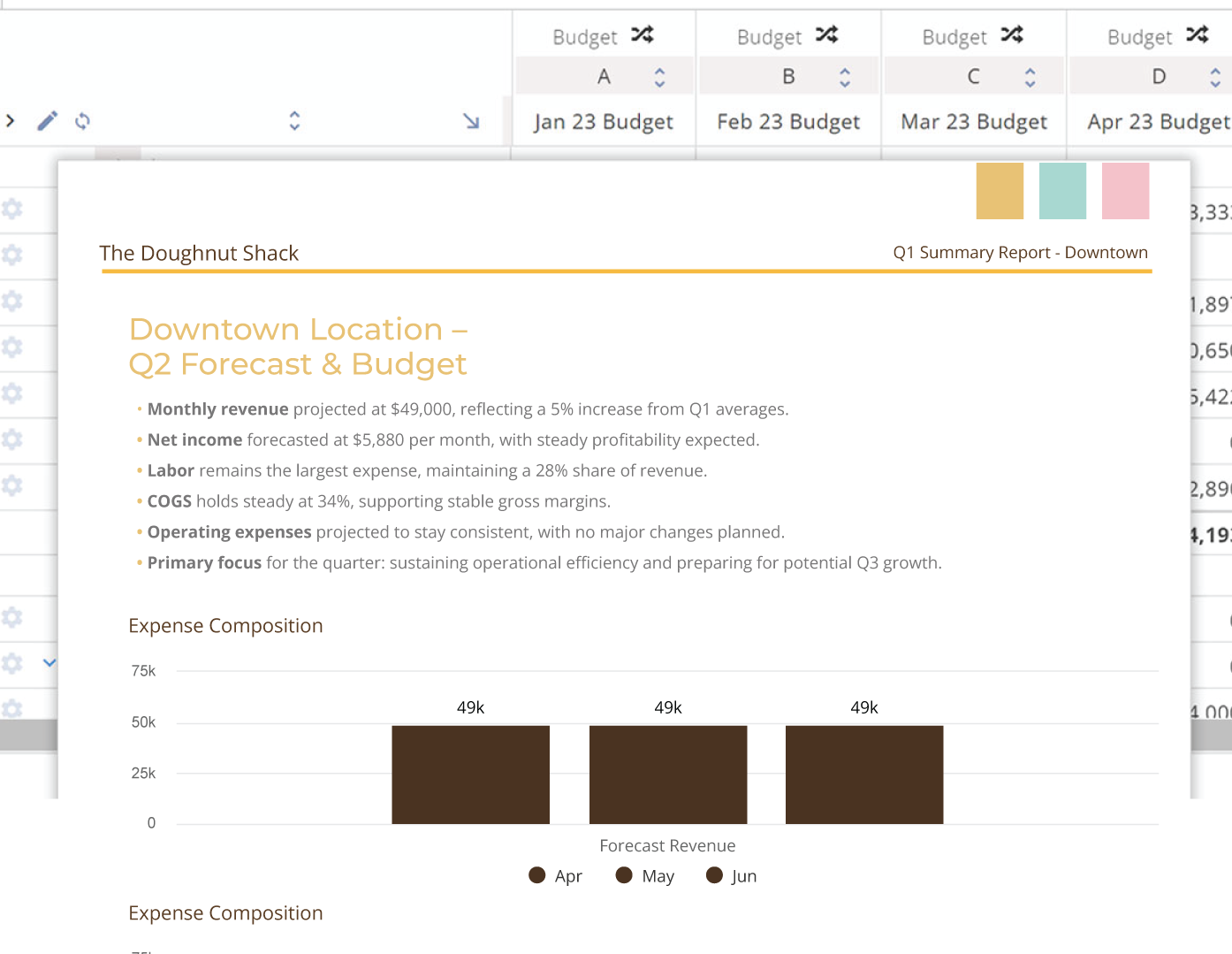Select the Mar 23 Budget column header
The width and height of the screenshot is (1232, 954).
pos(974,122)
